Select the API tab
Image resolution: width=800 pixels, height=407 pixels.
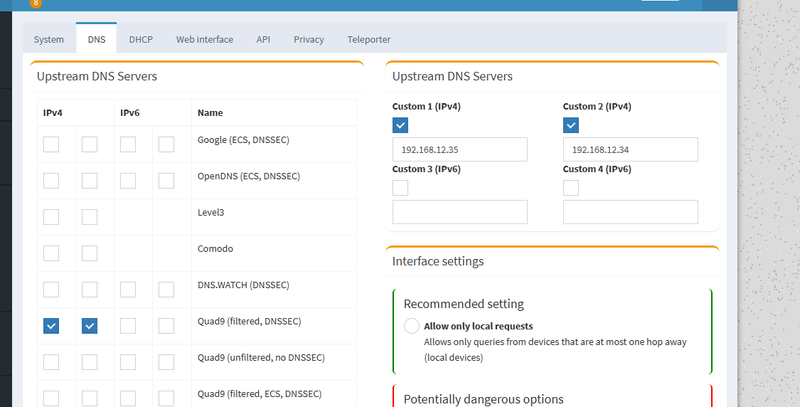(x=263, y=39)
